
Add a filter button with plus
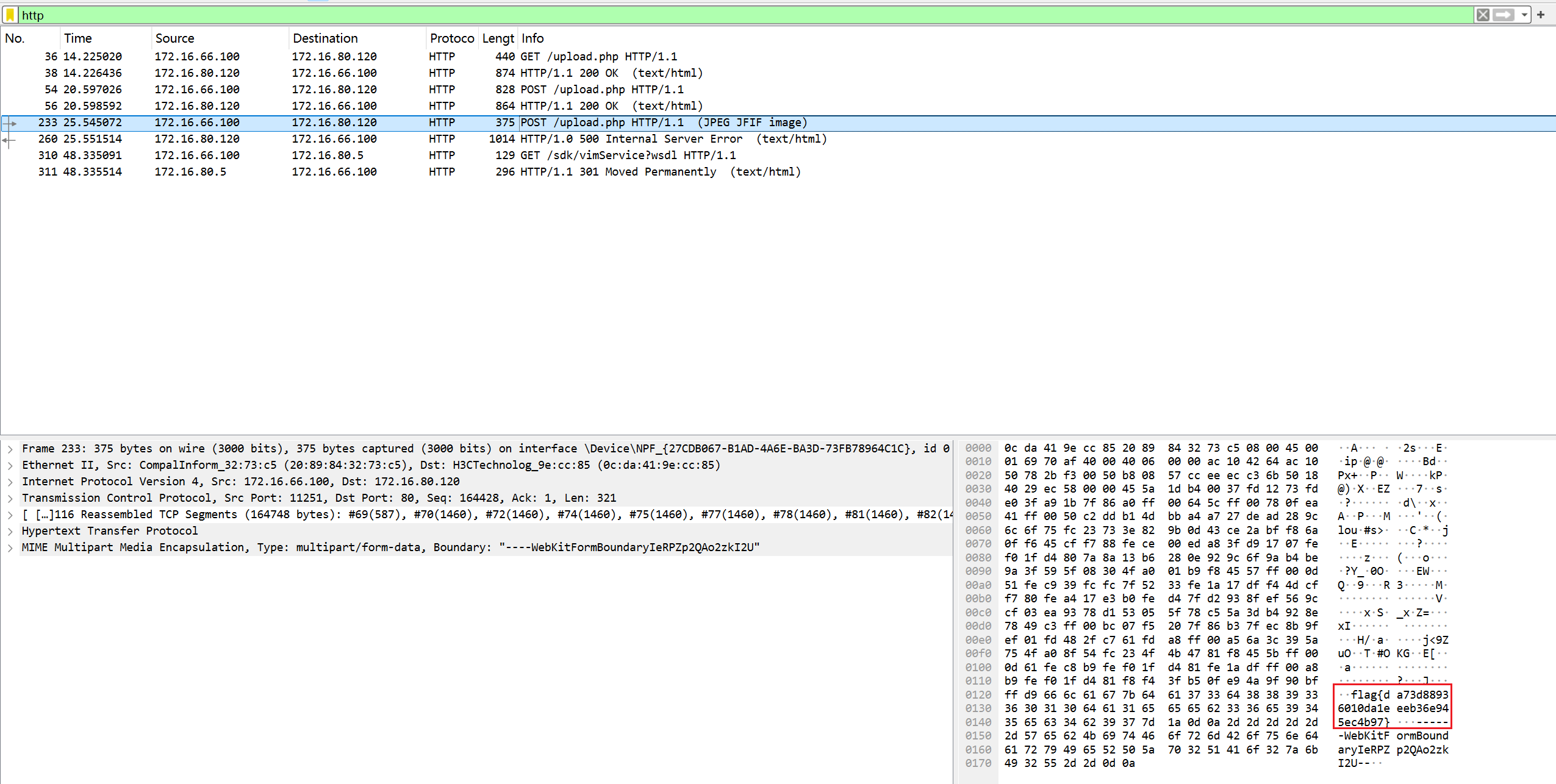coord(1541,15)
